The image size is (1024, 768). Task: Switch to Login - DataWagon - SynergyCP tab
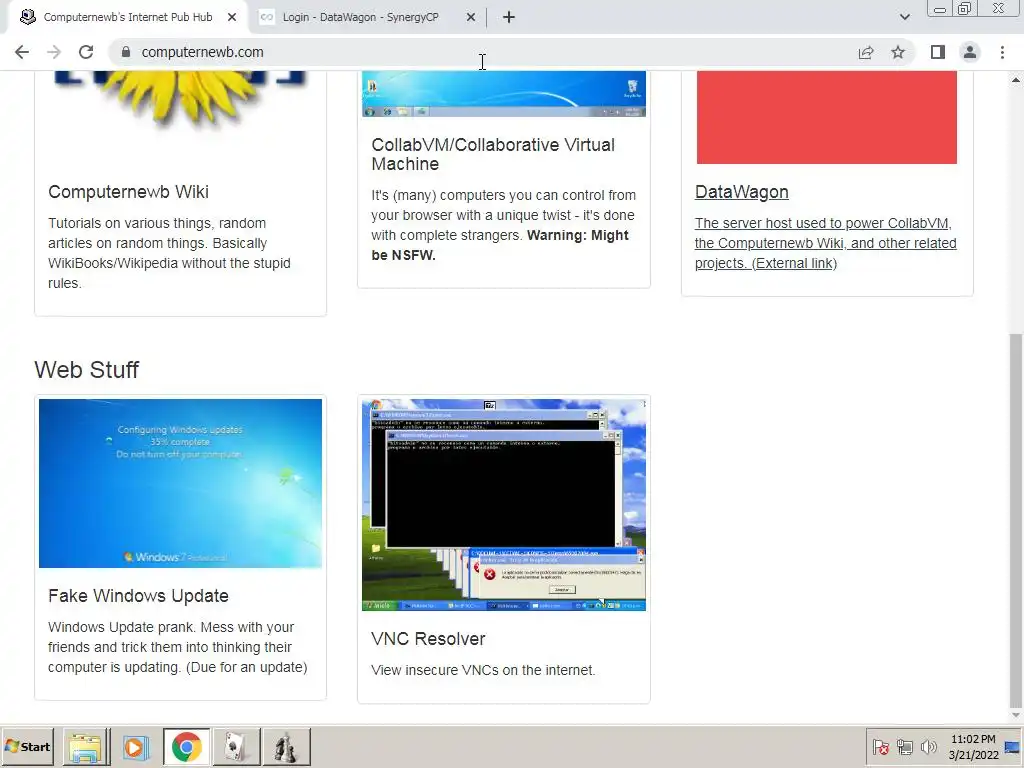(x=360, y=17)
